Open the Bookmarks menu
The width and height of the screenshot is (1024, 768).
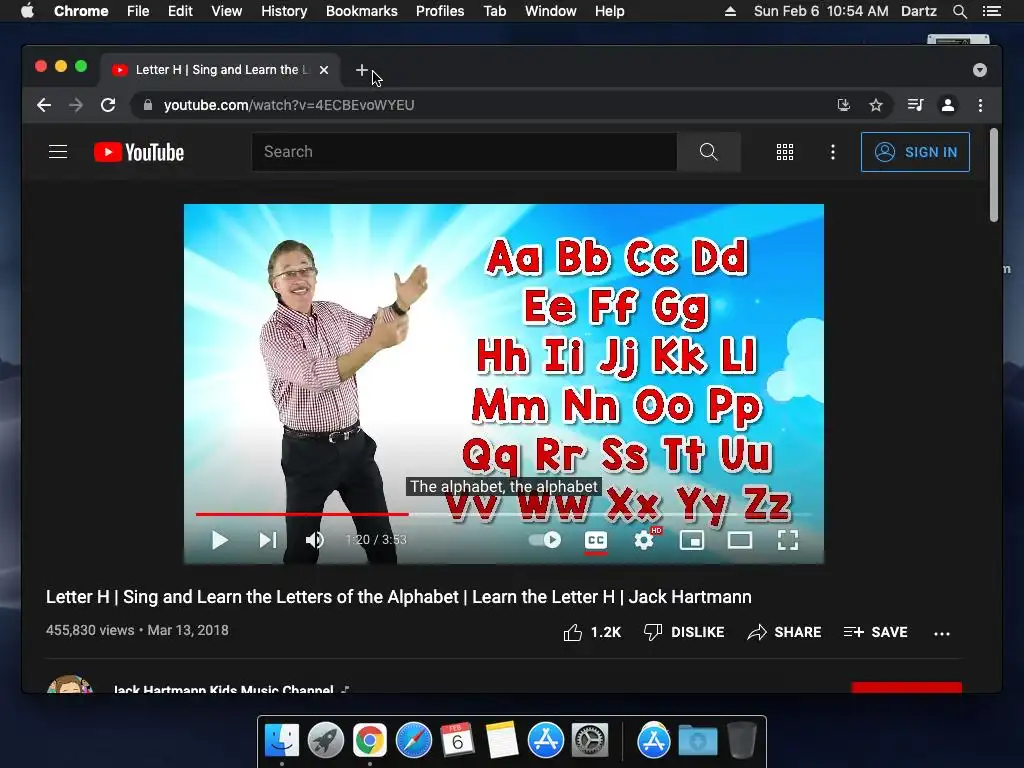[x=362, y=11]
